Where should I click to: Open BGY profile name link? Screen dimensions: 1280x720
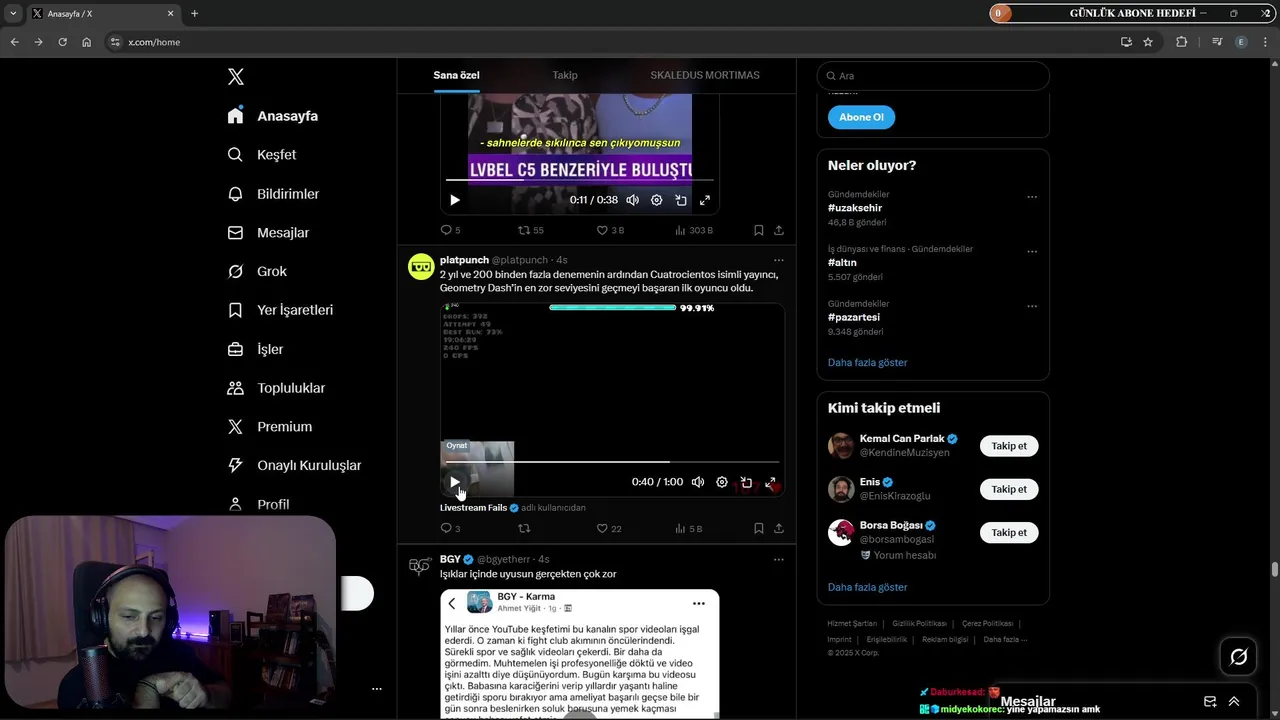pyautogui.click(x=451, y=559)
